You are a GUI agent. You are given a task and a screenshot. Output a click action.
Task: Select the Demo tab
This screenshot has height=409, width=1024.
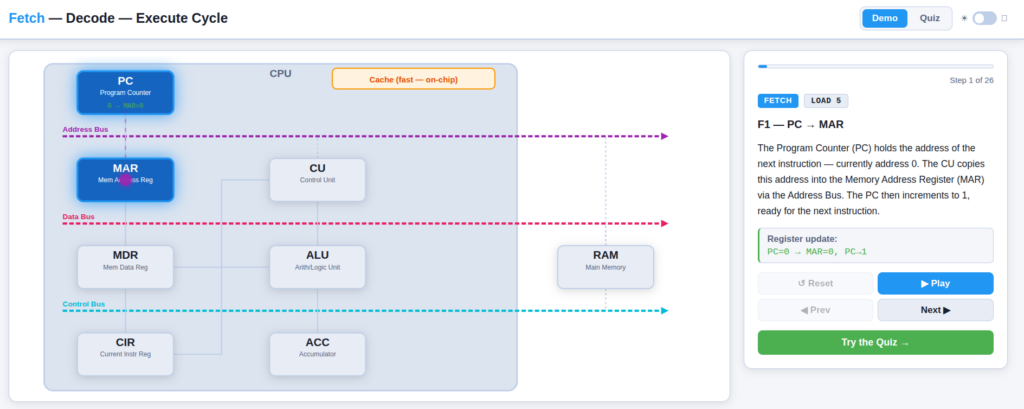(x=885, y=18)
